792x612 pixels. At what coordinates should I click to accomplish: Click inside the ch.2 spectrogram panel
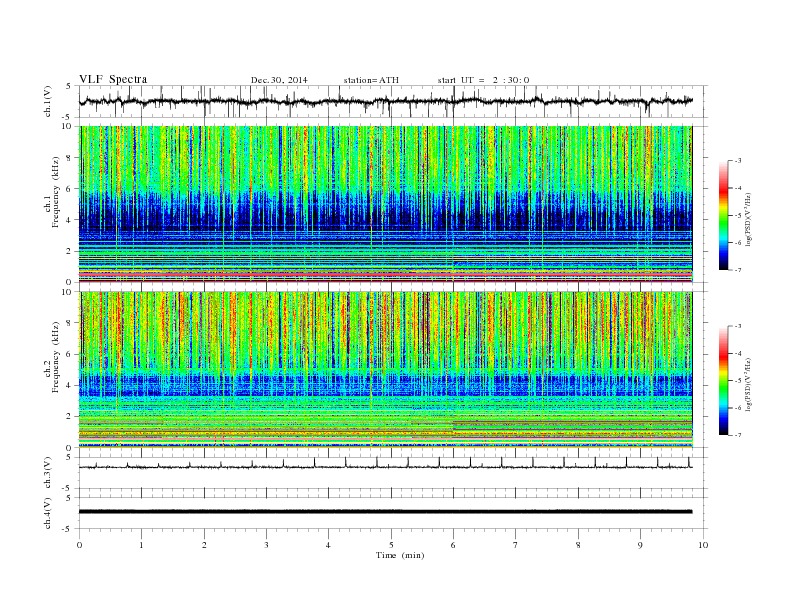385,370
